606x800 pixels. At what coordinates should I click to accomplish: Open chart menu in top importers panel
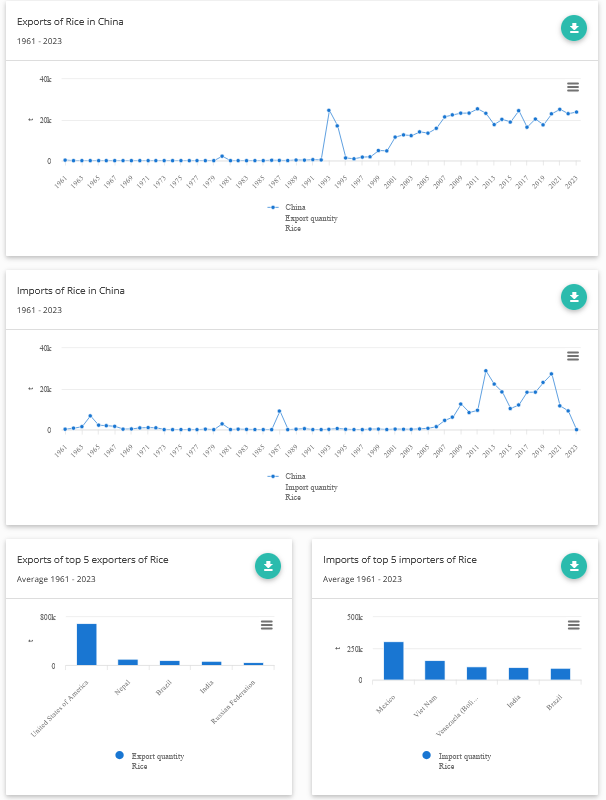(x=573, y=625)
